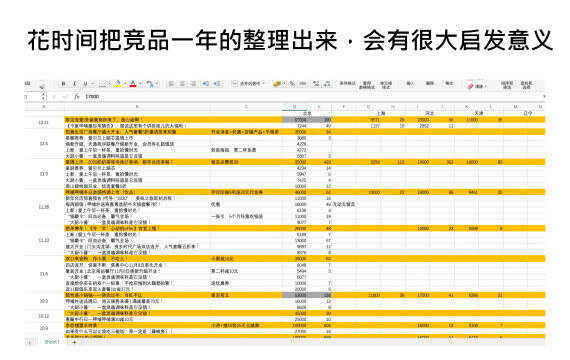The height and width of the screenshot is (360, 570).
Task: Align text left in toolbar
Action: point(171,84)
